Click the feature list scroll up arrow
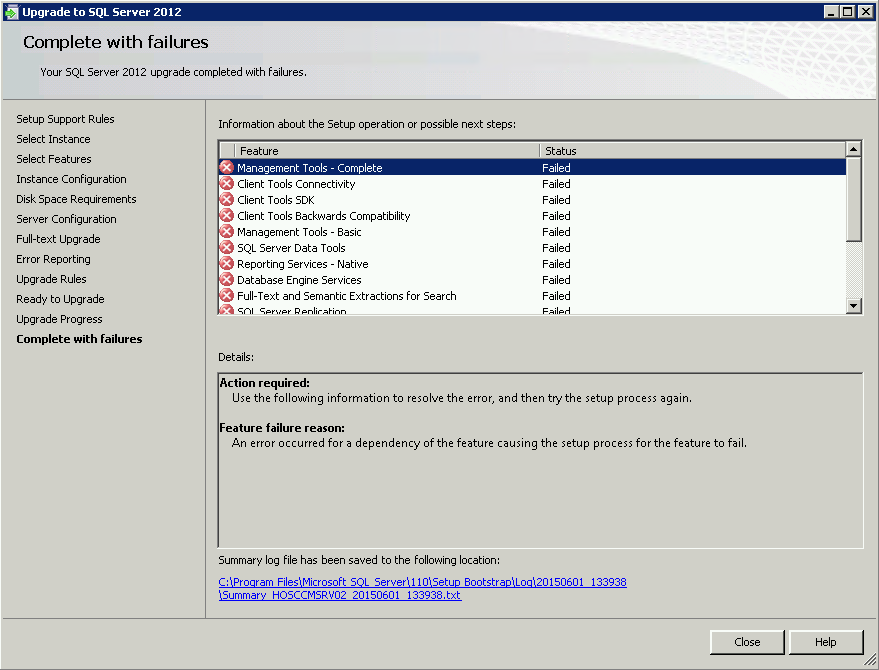 point(854,150)
